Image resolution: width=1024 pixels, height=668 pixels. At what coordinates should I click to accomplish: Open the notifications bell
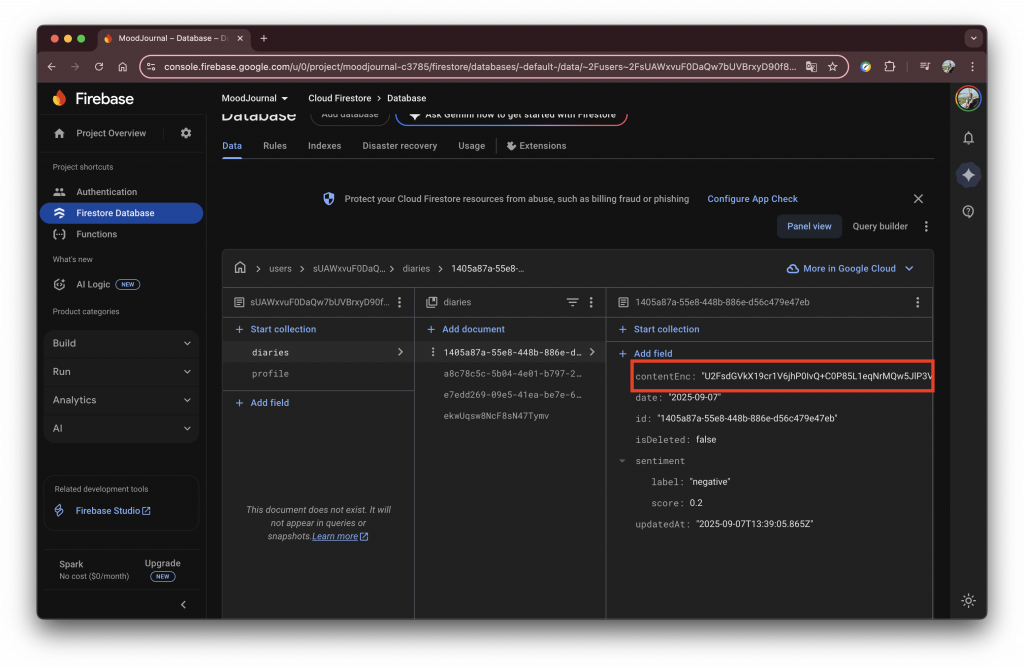(968, 138)
